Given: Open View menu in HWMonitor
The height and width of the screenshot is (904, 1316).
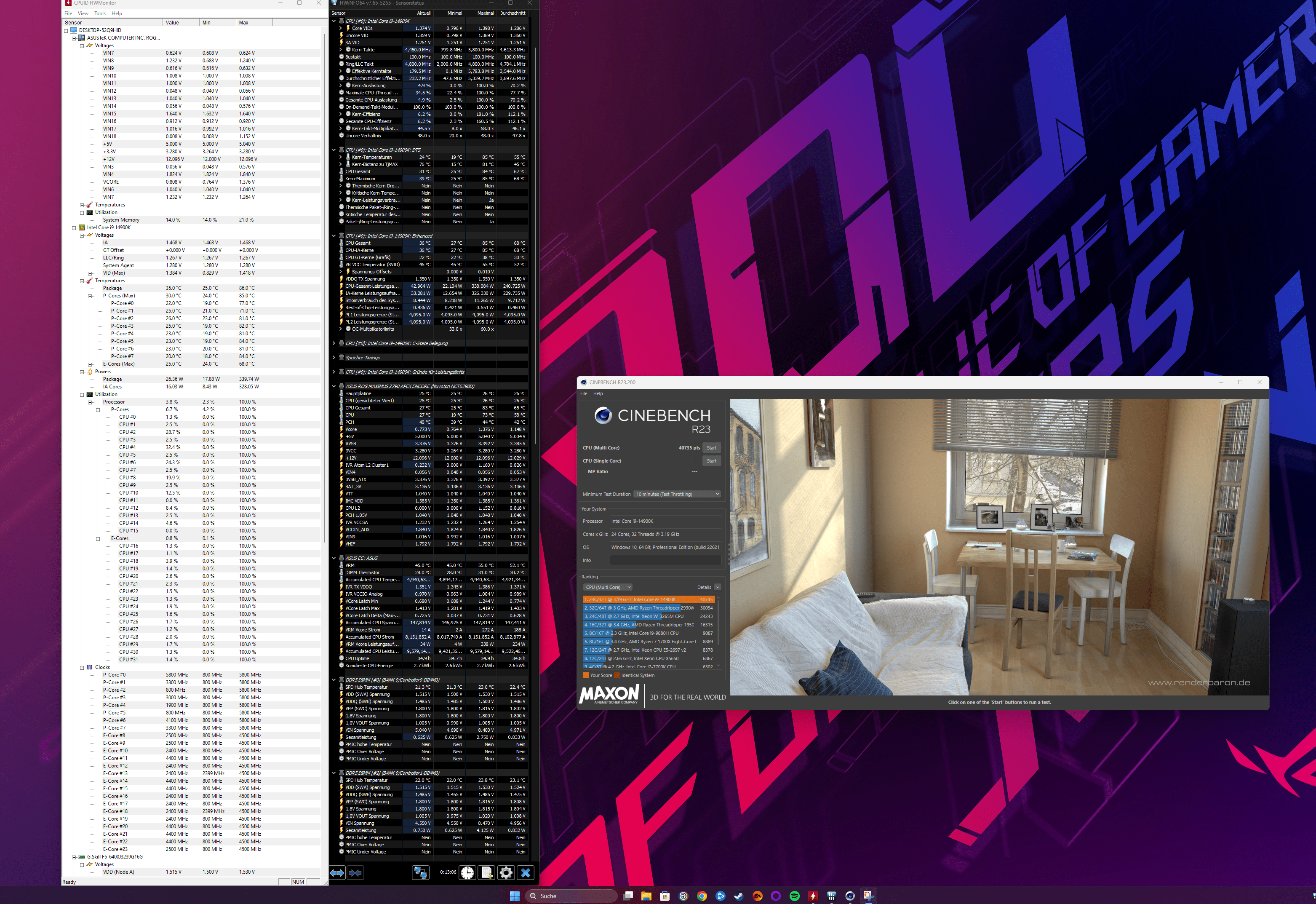Looking at the screenshot, I should [83, 13].
